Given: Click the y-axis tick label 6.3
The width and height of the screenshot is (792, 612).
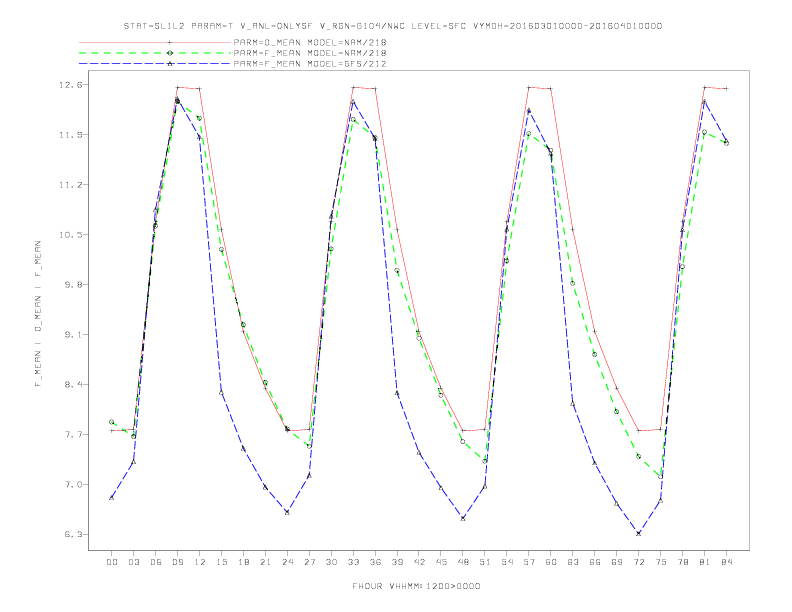Looking at the screenshot, I should pos(73,535).
